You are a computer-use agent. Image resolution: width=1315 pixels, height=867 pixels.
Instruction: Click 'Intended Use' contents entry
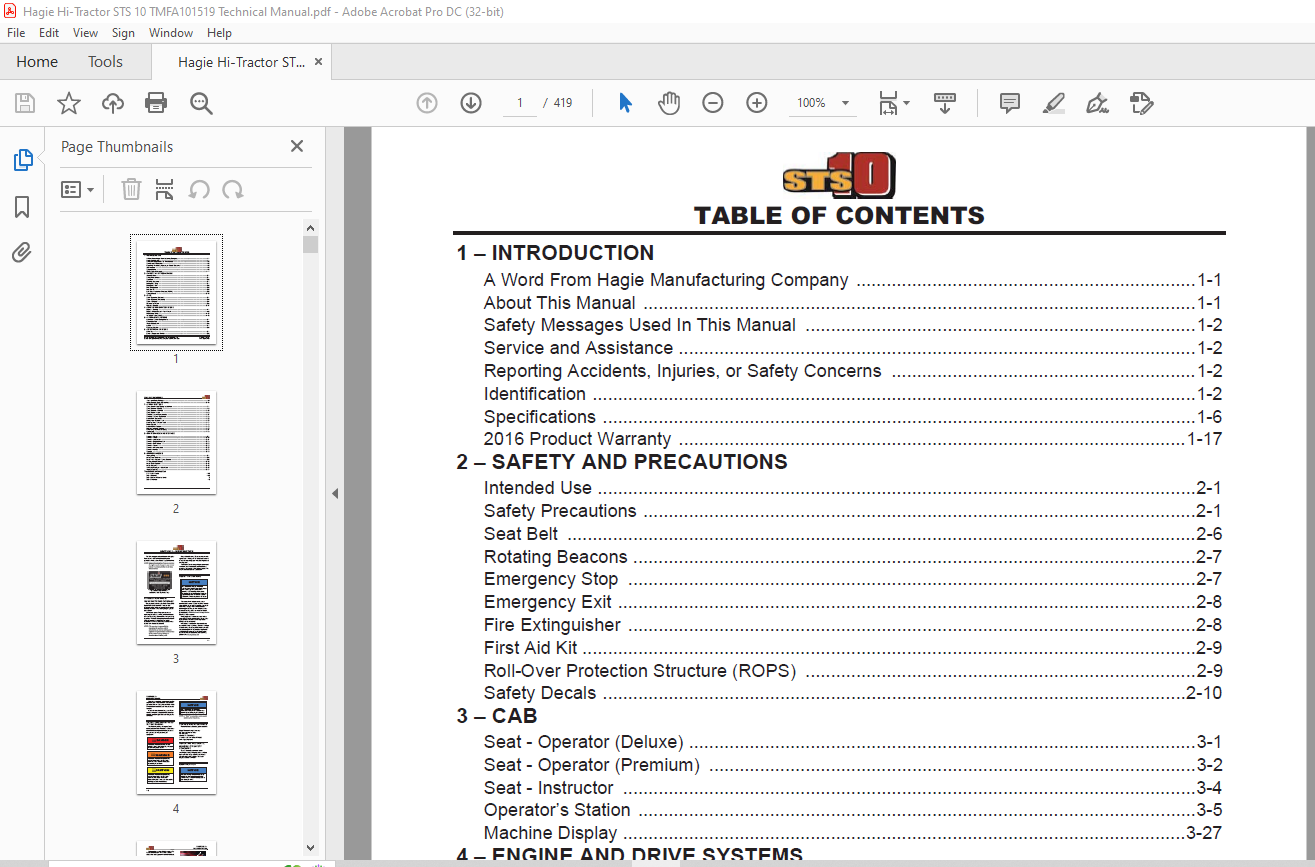[x=537, y=488]
